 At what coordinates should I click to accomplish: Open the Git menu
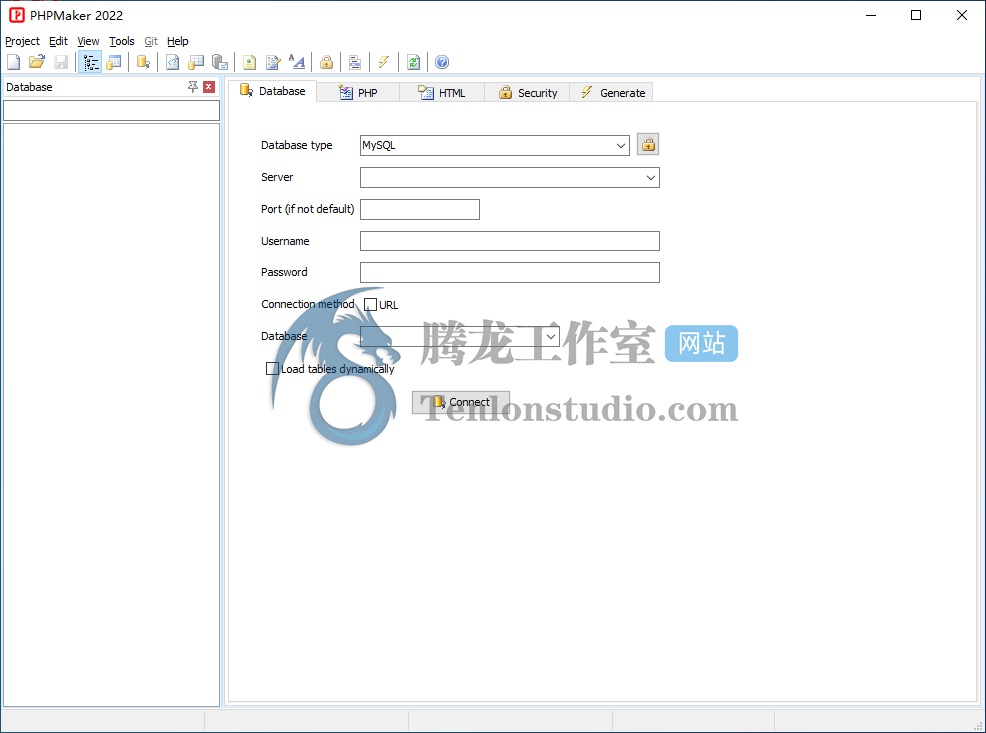(x=151, y=41)
